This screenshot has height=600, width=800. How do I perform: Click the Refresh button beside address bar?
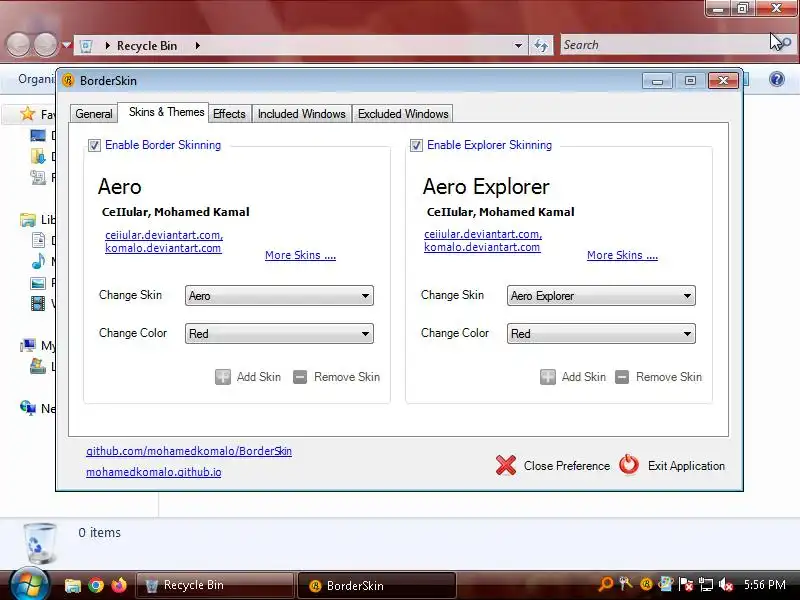point(541,45)
